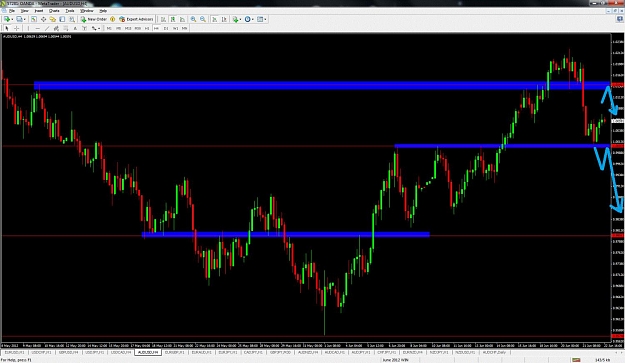Click the connection status bars icon
Viewport: 625px width, 363px height.
(x=576, y=360)
